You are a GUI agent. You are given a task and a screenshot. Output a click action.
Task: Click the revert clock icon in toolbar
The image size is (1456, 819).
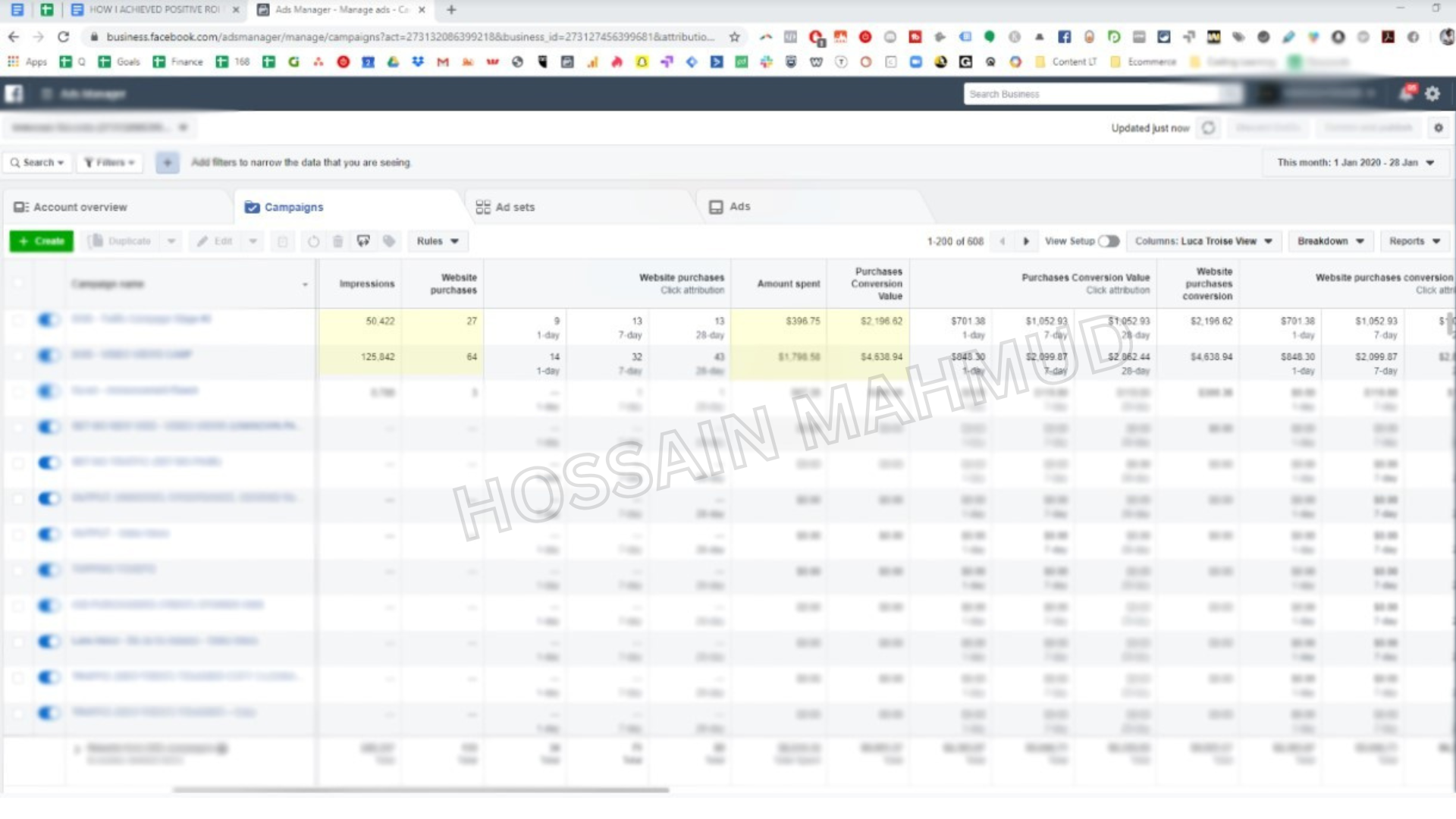[313, 241]
